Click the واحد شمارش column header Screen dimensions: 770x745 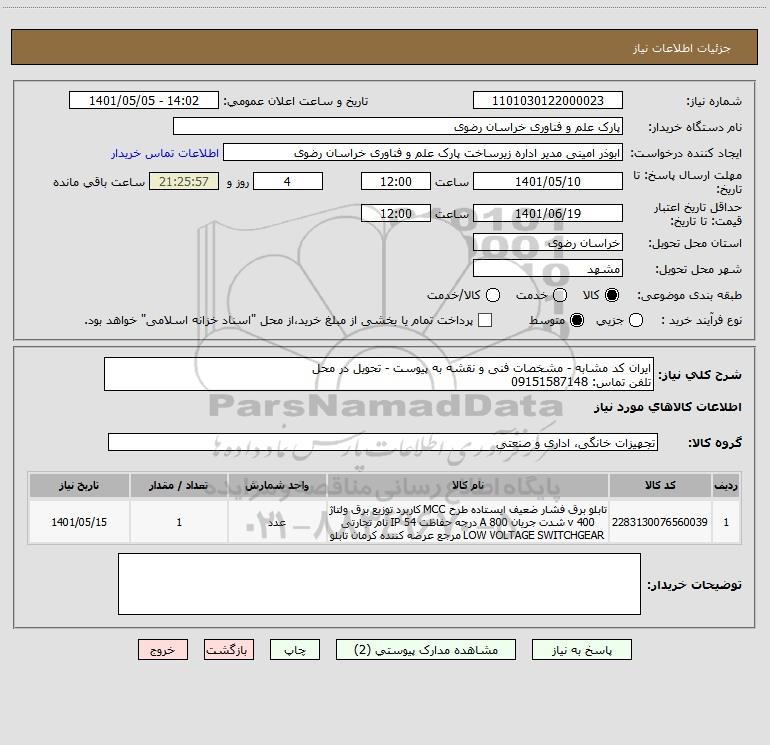tap(277, 485)
